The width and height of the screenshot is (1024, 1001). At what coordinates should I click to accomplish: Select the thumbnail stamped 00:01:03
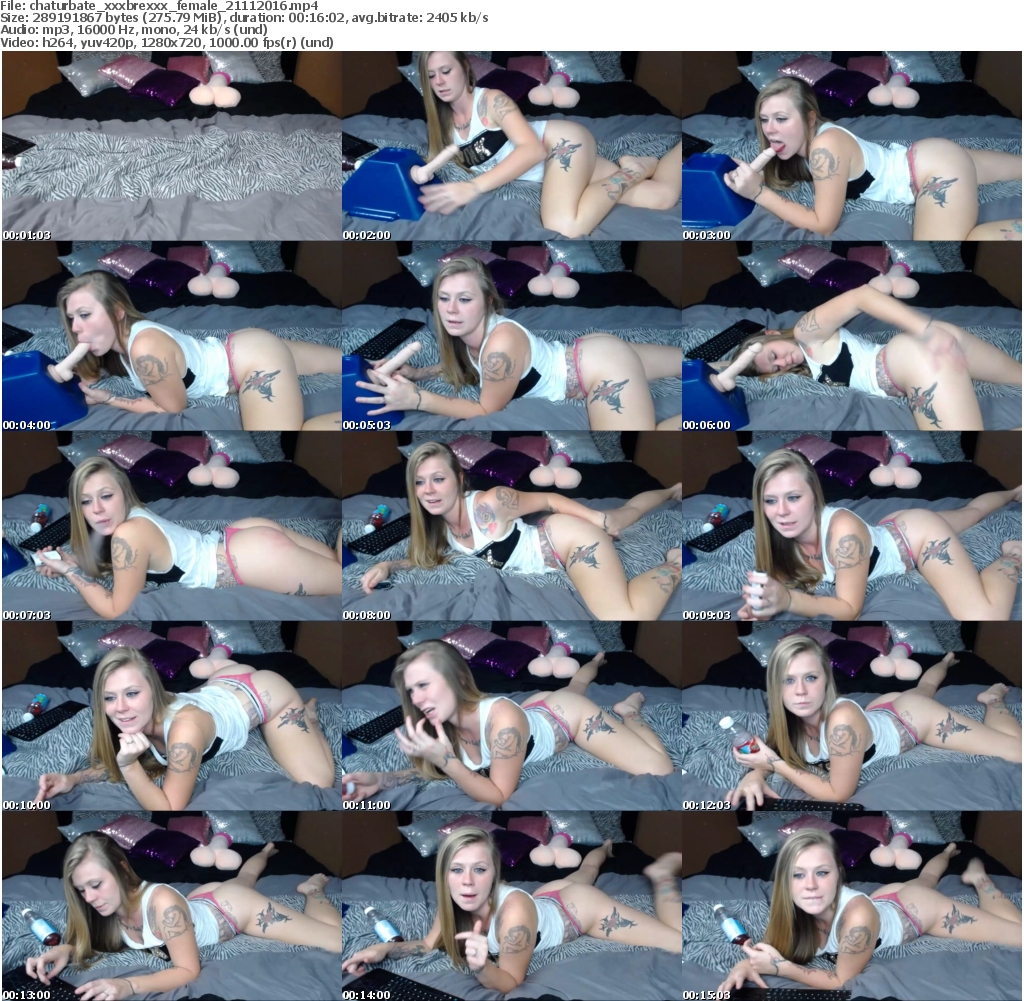point(171,146)
